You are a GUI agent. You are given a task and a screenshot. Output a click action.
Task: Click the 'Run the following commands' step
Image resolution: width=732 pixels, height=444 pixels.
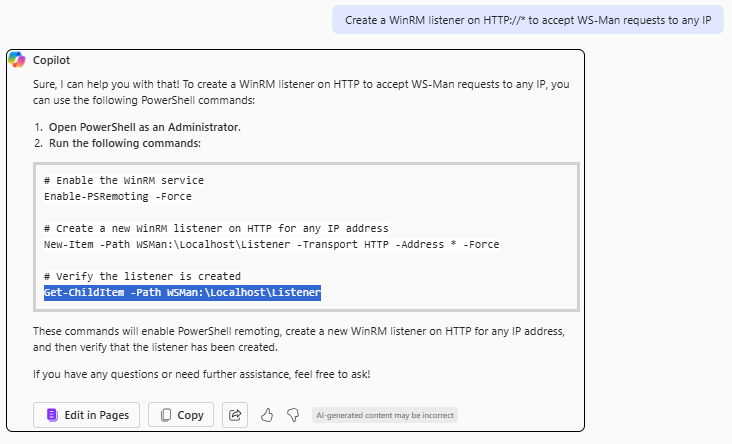tap(125, 143)
